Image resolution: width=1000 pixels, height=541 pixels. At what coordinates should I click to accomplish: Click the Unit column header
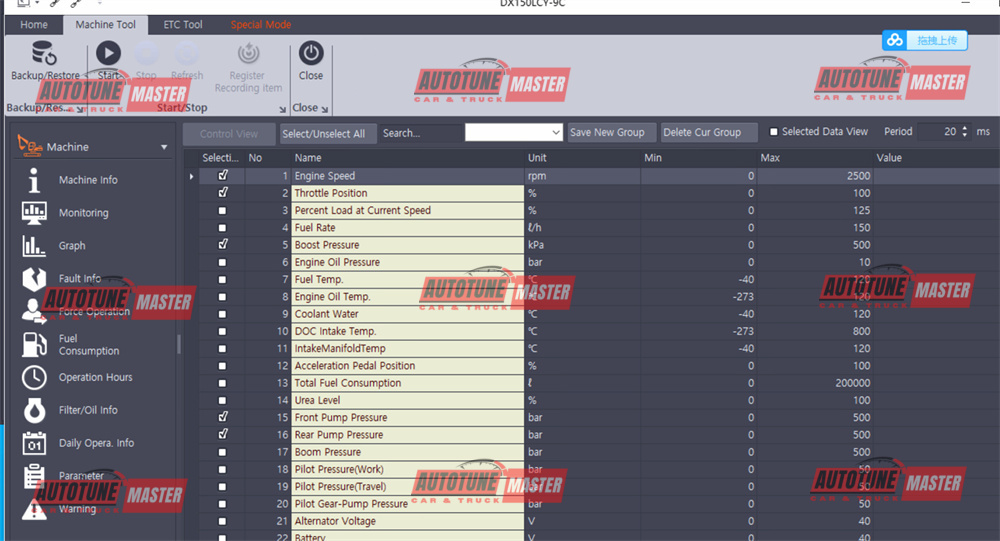582,158
